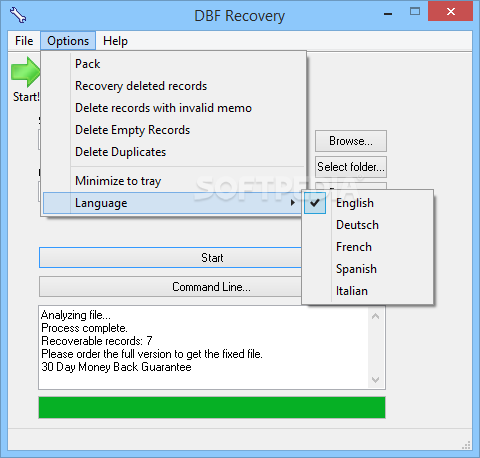Click 'Please order the full version' line
Viewport: 480px width, 458px height.
(152, 354)
